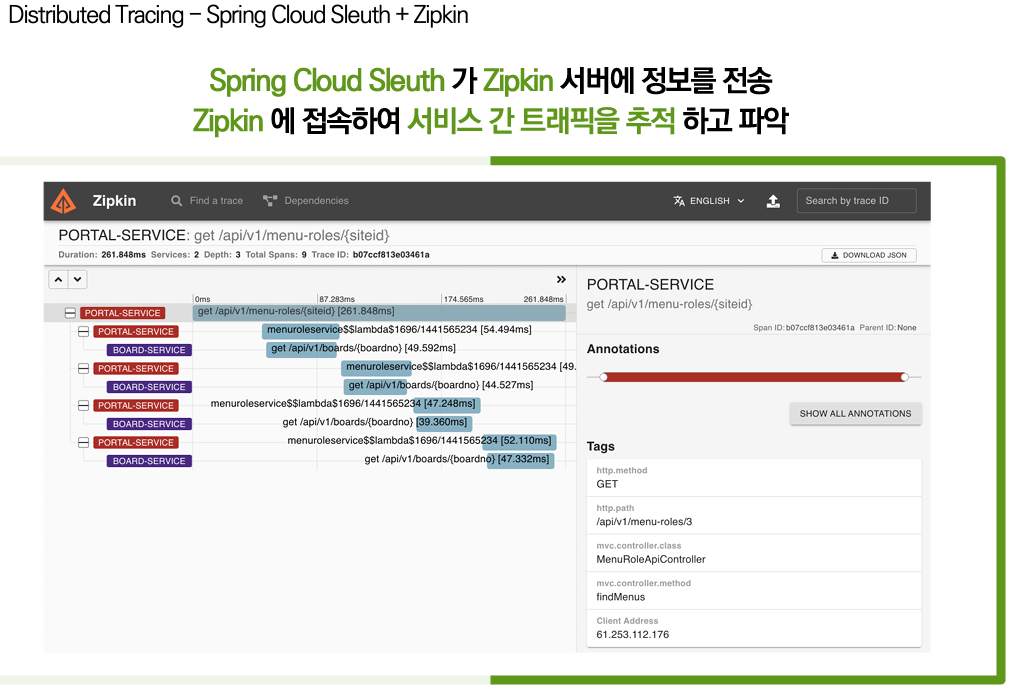The width and height of the screenshot is (1010, 687).
Task: Click the Find a trace magnifier icon
Action: coord(176,201)
